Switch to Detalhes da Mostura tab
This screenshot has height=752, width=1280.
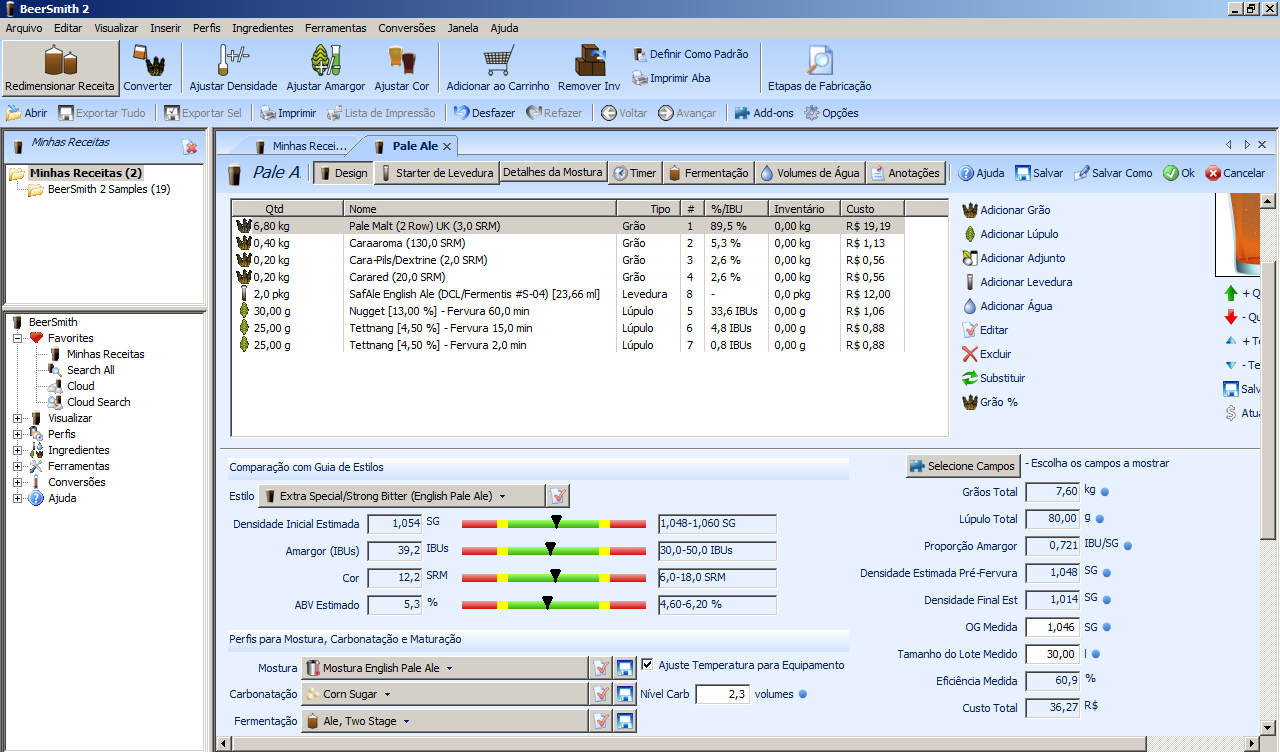pyautogui.click(x=553, y=173)
